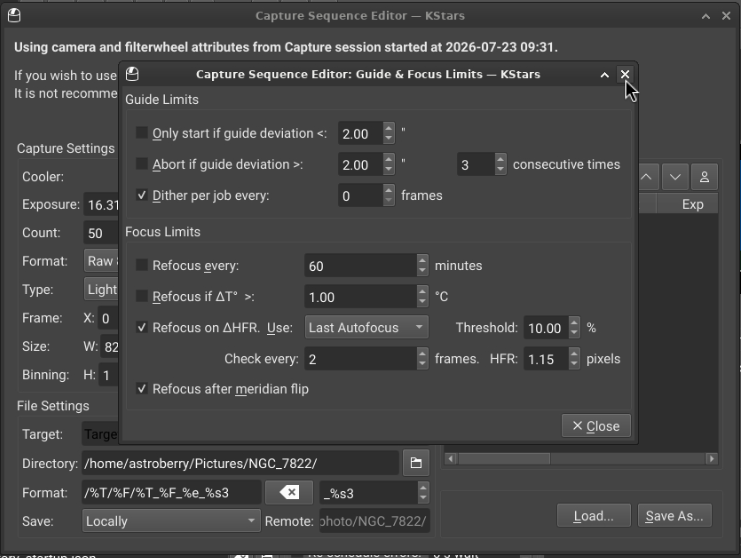This screenshot has height=558, width=741.
Task: Edit the consecutive times value field
Action: click(x=476, y=164)
